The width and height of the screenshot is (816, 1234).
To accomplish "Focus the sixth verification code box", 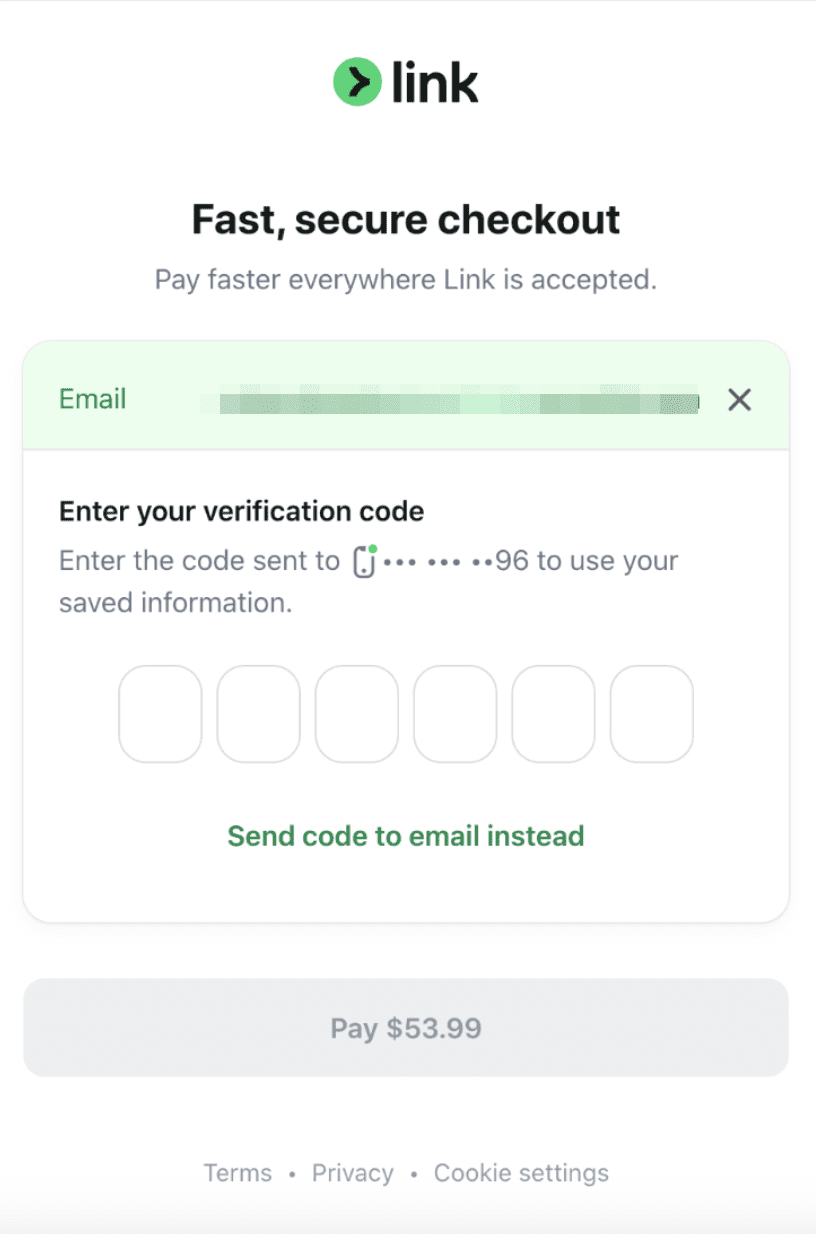I will click(652, 714).
